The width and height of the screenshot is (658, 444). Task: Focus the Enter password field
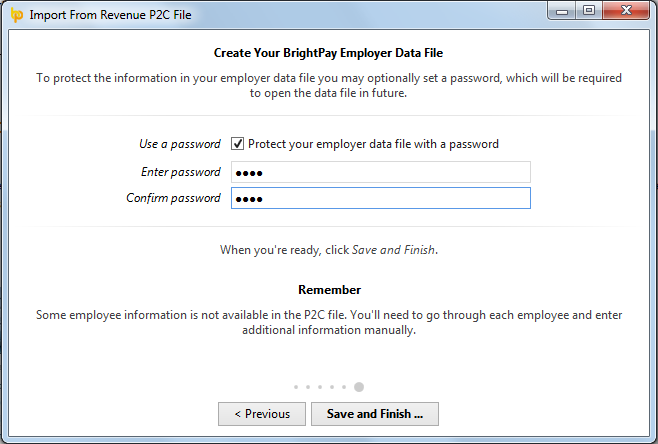coord(381,172)
